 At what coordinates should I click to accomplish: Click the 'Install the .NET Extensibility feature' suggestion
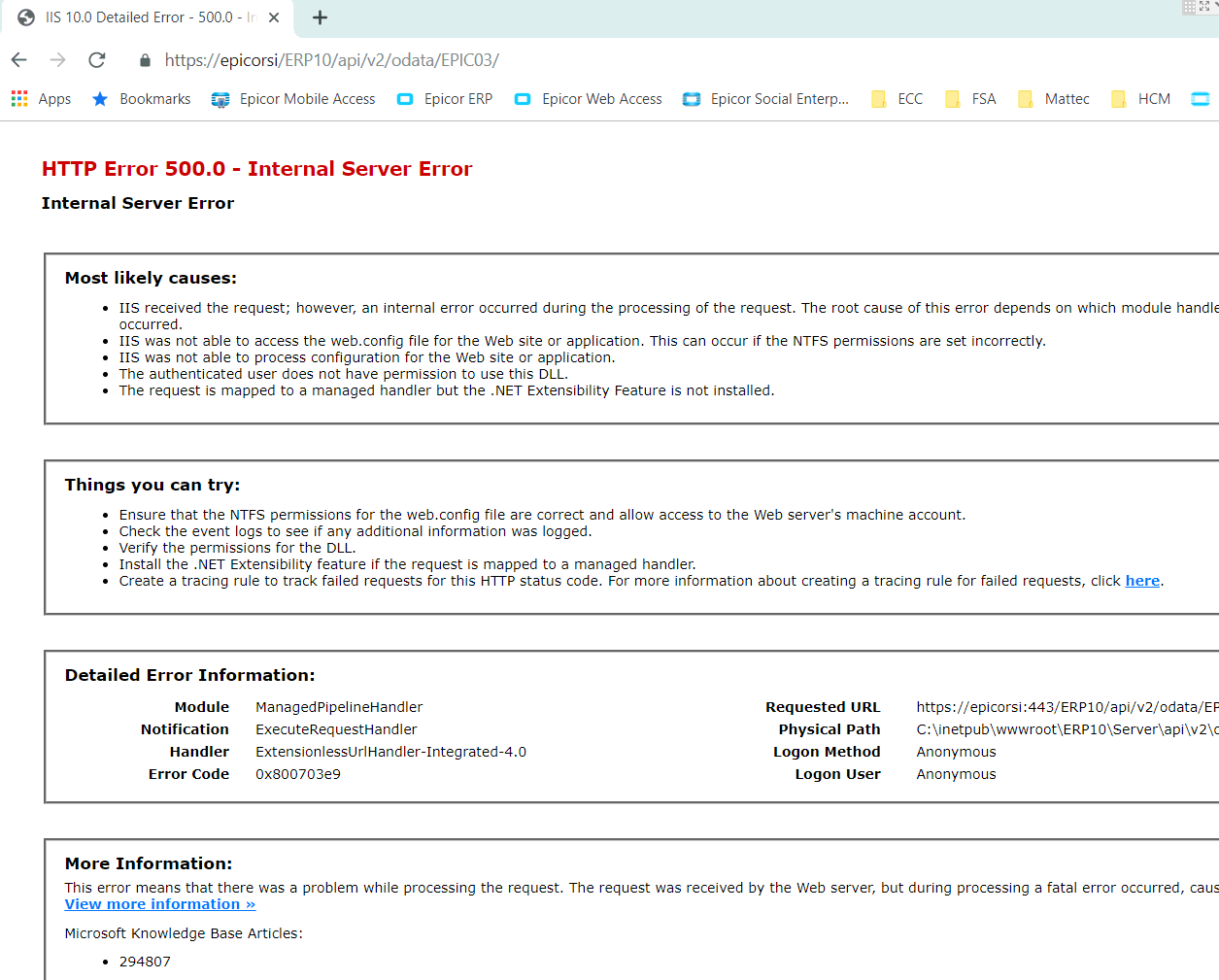coord(408,564)
